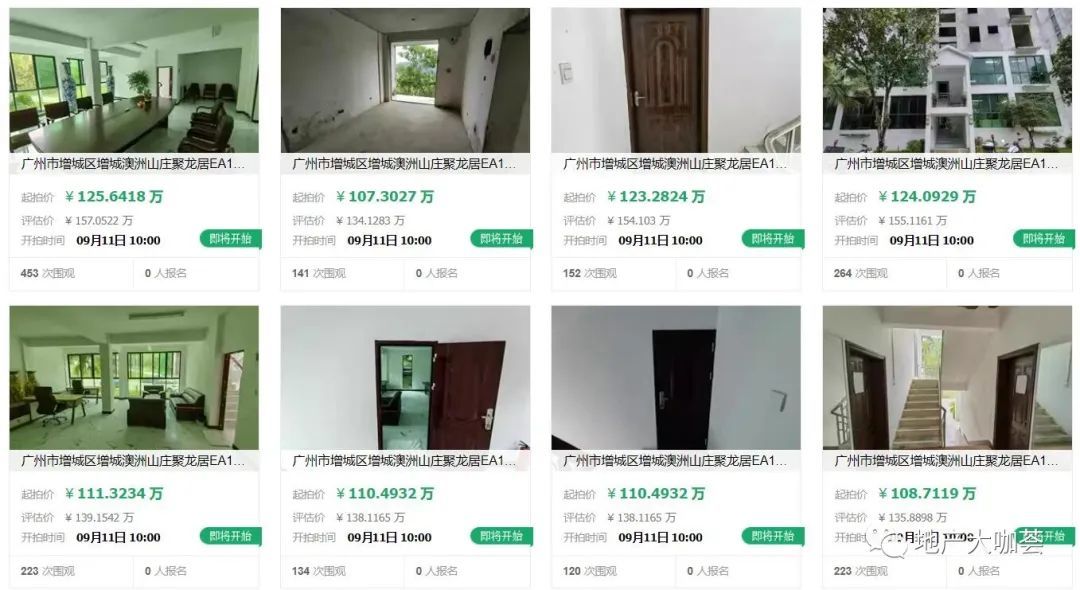Viewport: 1080px width, 590px height.
Task: View the building exterior listing photo
Action: click(x=947, y=80)
